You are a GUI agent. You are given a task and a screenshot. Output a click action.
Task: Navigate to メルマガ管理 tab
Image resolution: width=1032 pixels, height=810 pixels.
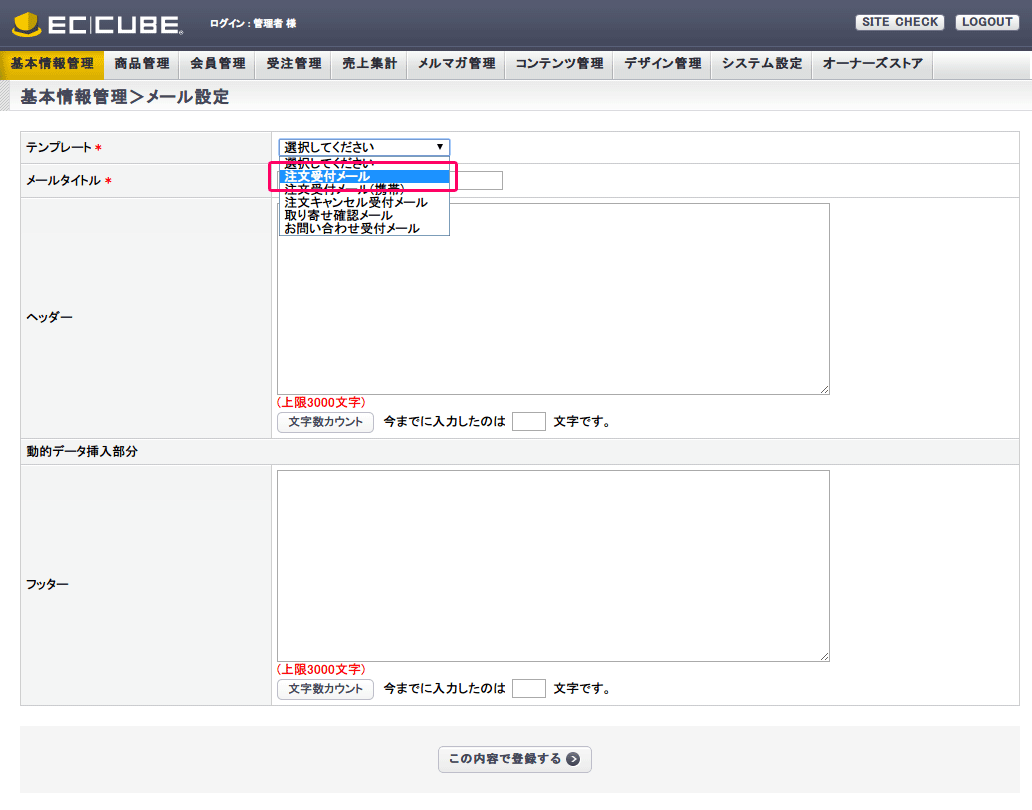point(456,64)
